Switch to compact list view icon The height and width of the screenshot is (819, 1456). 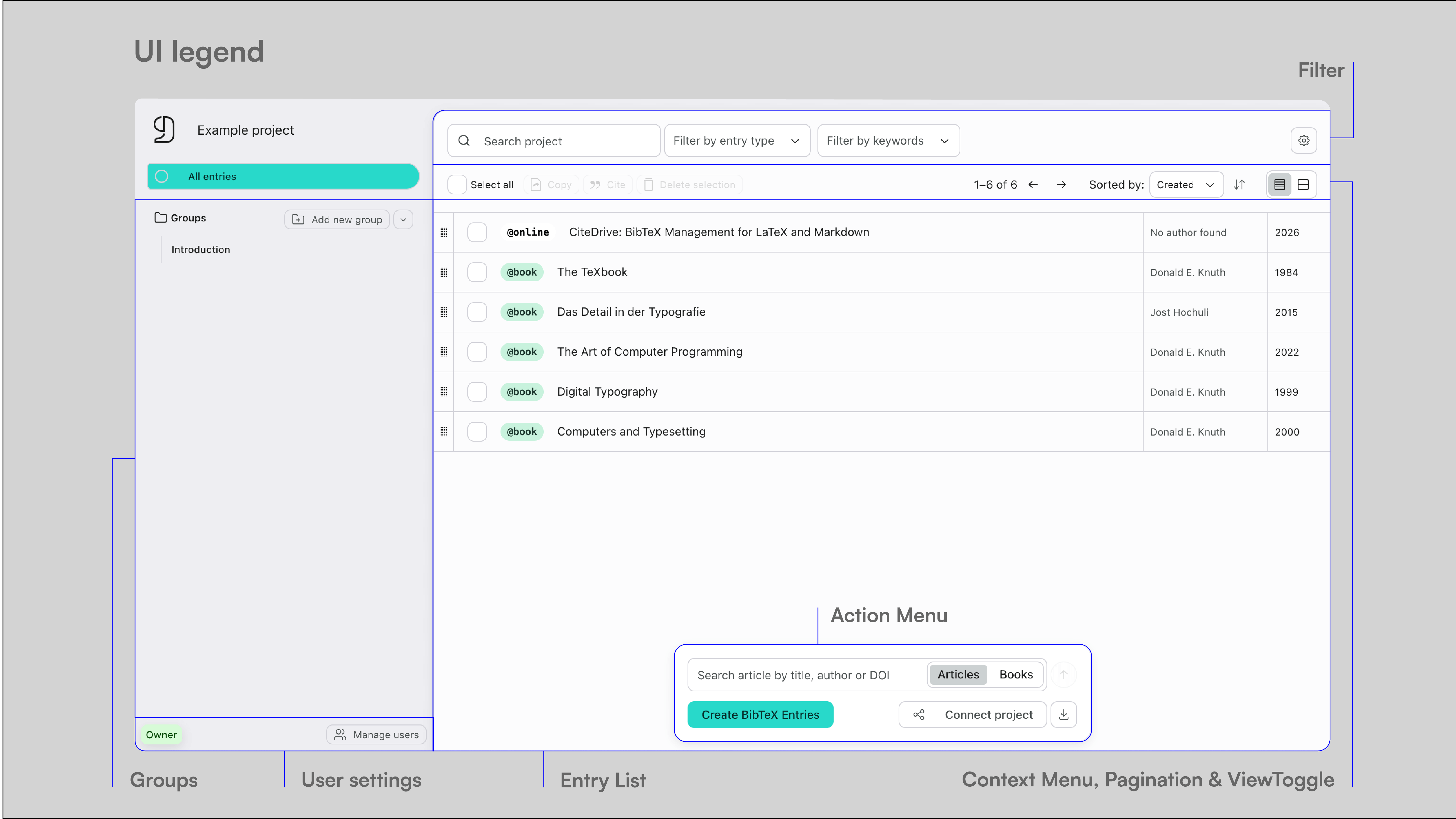(1280, 185)
